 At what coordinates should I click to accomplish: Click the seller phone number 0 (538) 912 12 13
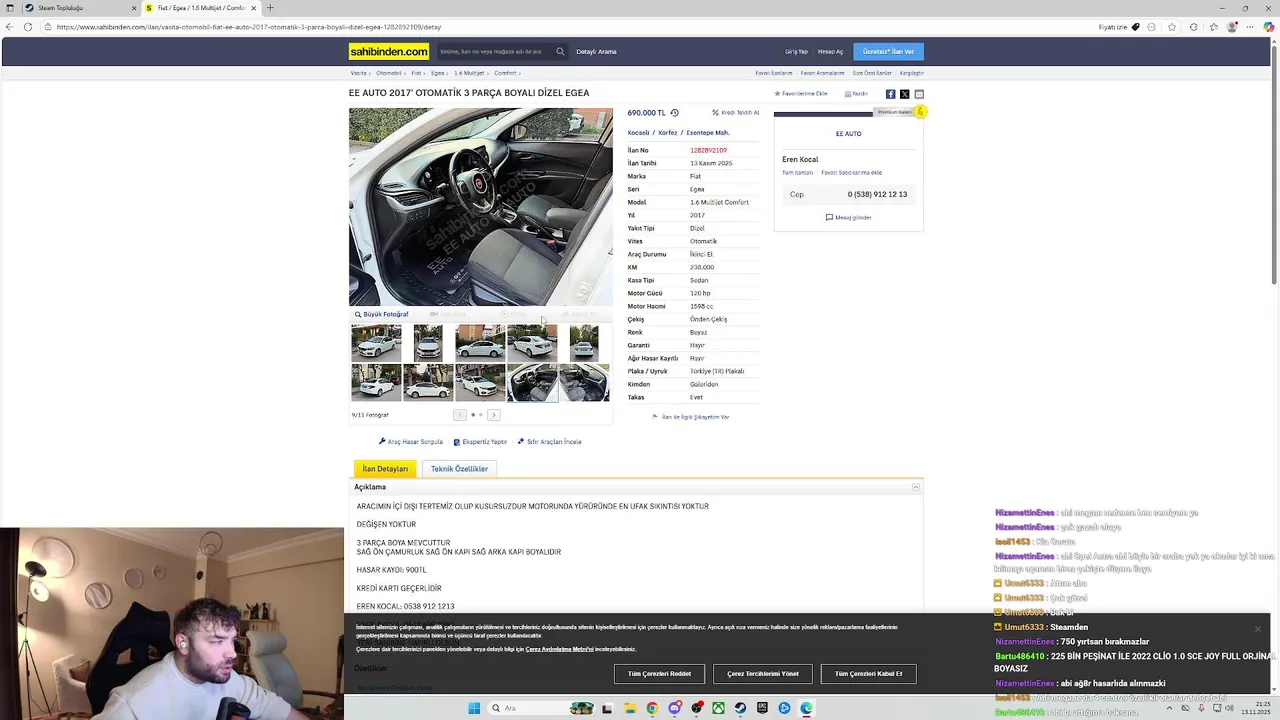pos(877,194)
